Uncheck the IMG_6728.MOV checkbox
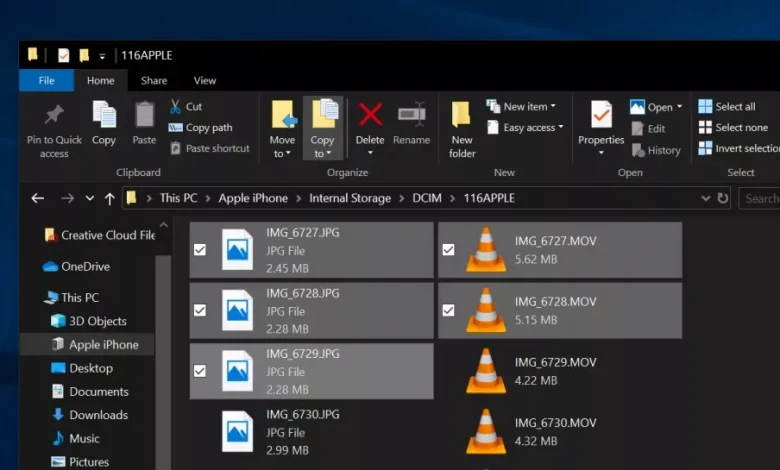 tap(448, 310)
